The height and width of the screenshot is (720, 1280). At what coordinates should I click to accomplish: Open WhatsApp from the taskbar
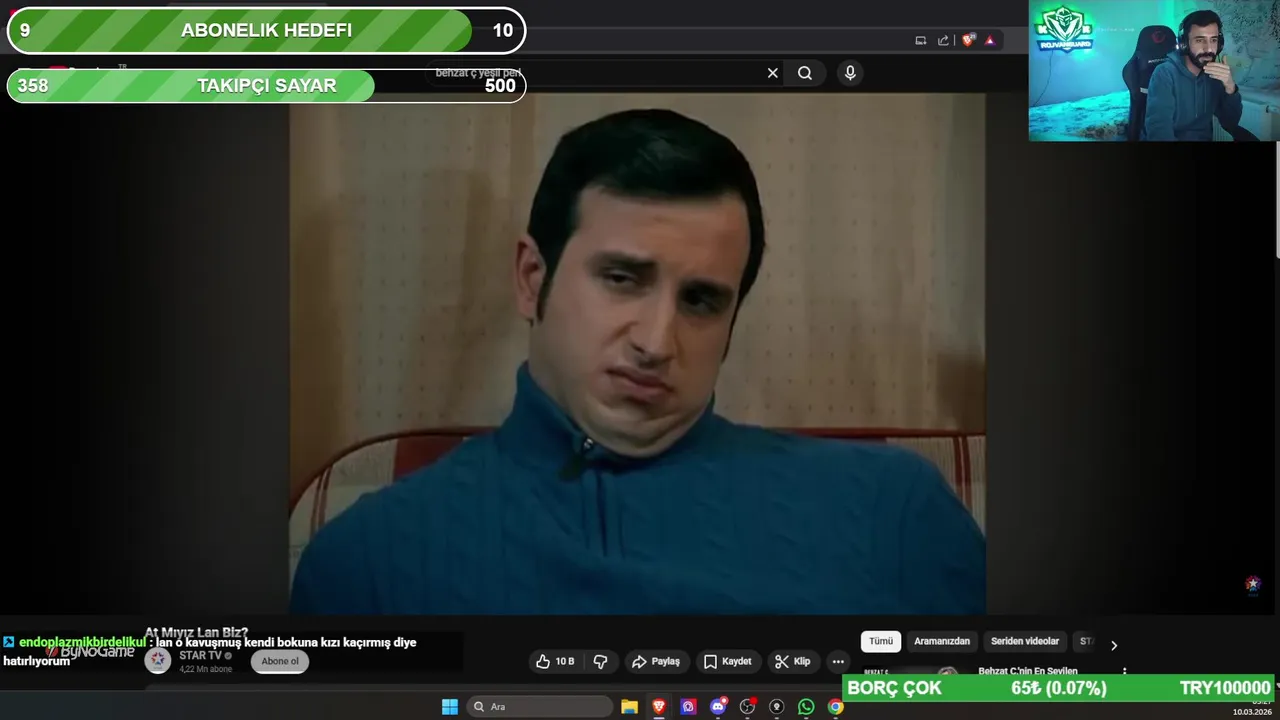coord(806,707)
